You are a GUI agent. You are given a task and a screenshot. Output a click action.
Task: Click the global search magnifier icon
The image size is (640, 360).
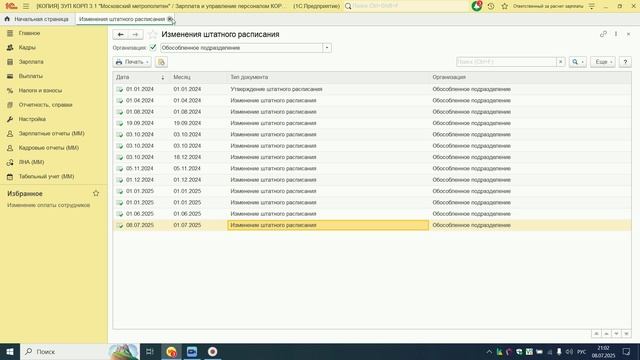pyautogui.click(x=348, y=6)
